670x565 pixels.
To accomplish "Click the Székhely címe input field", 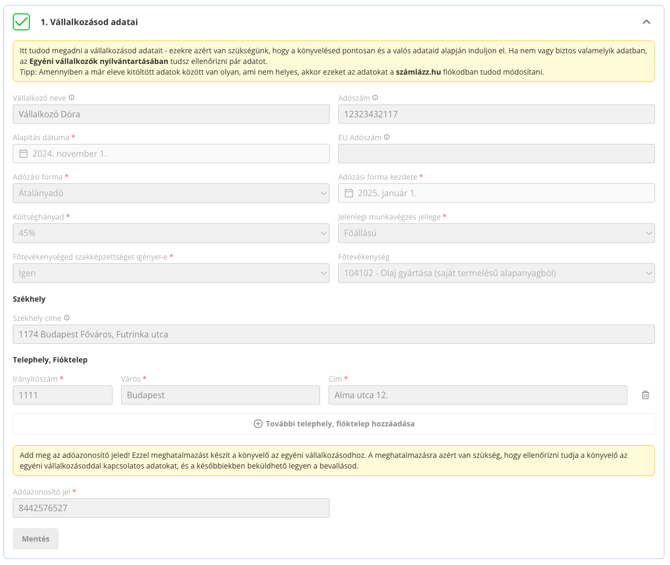I will (x=334, y=334).
